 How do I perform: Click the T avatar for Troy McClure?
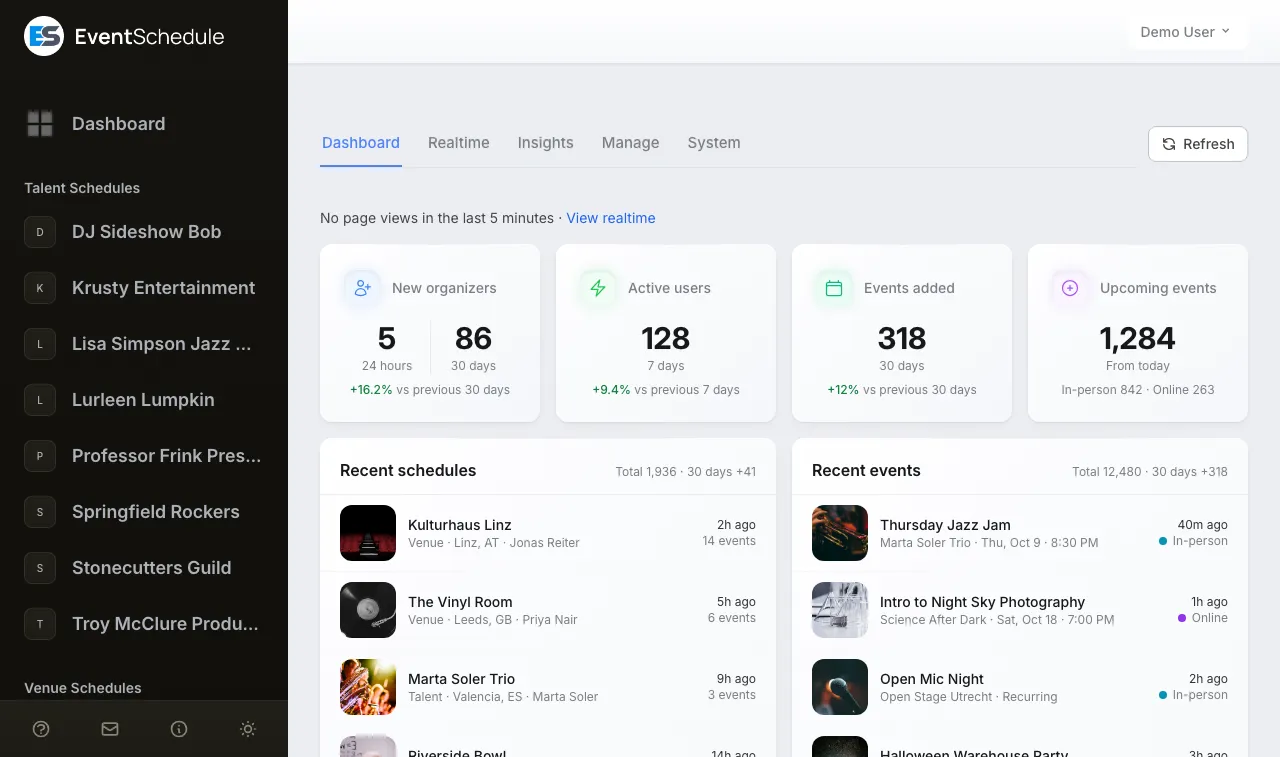pos(40,624)
